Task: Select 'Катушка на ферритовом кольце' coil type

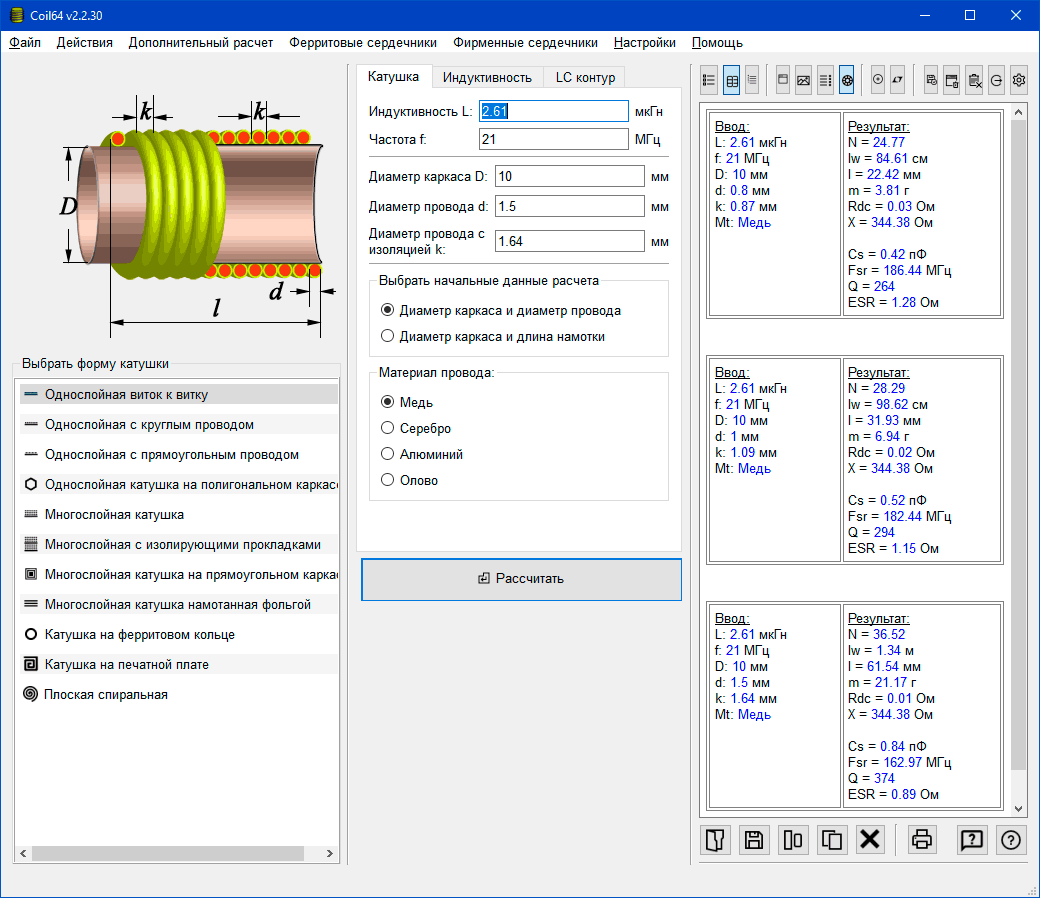Action: pyautogui.click(x=179, y=635)
